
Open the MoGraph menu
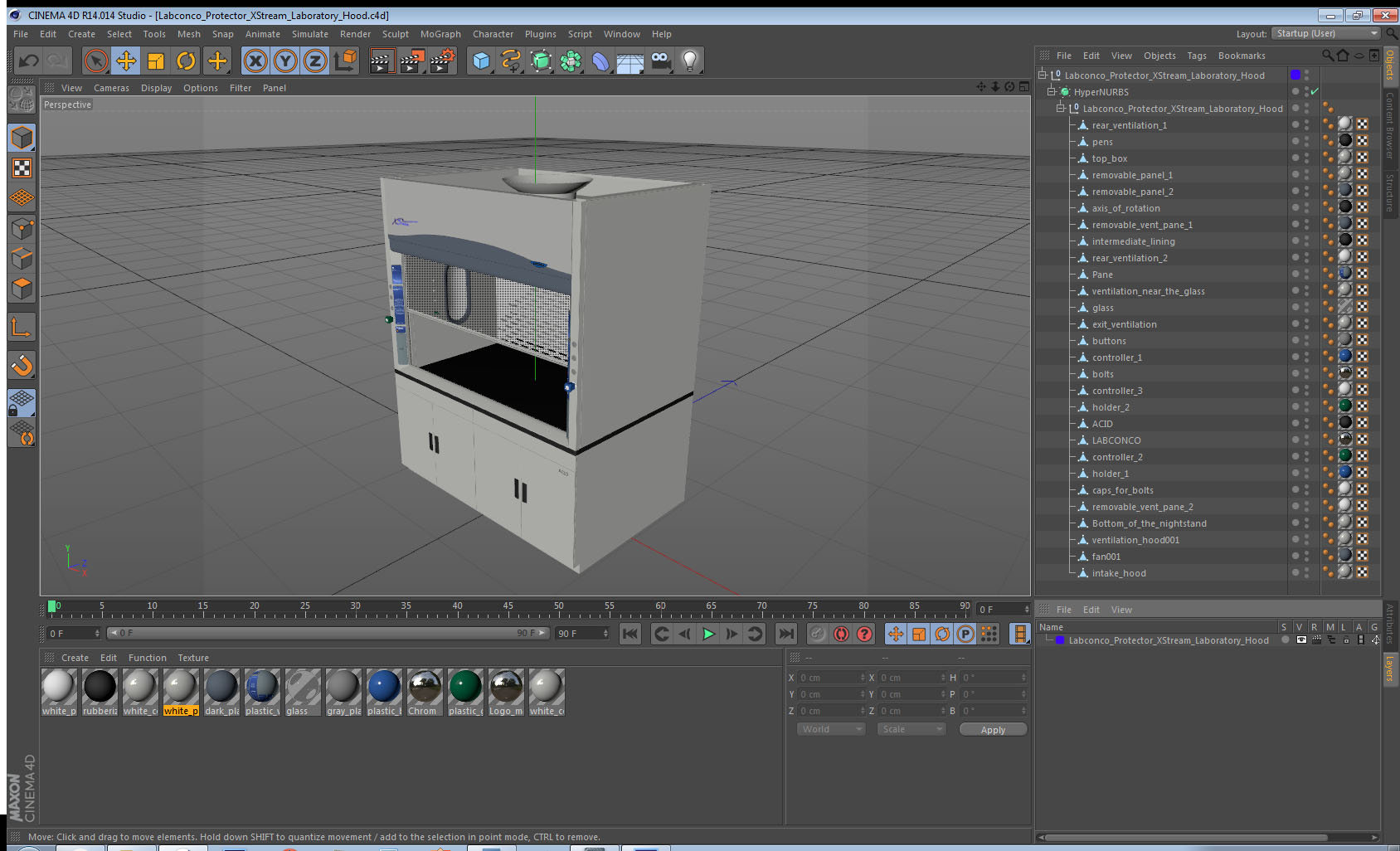[440, 34]
